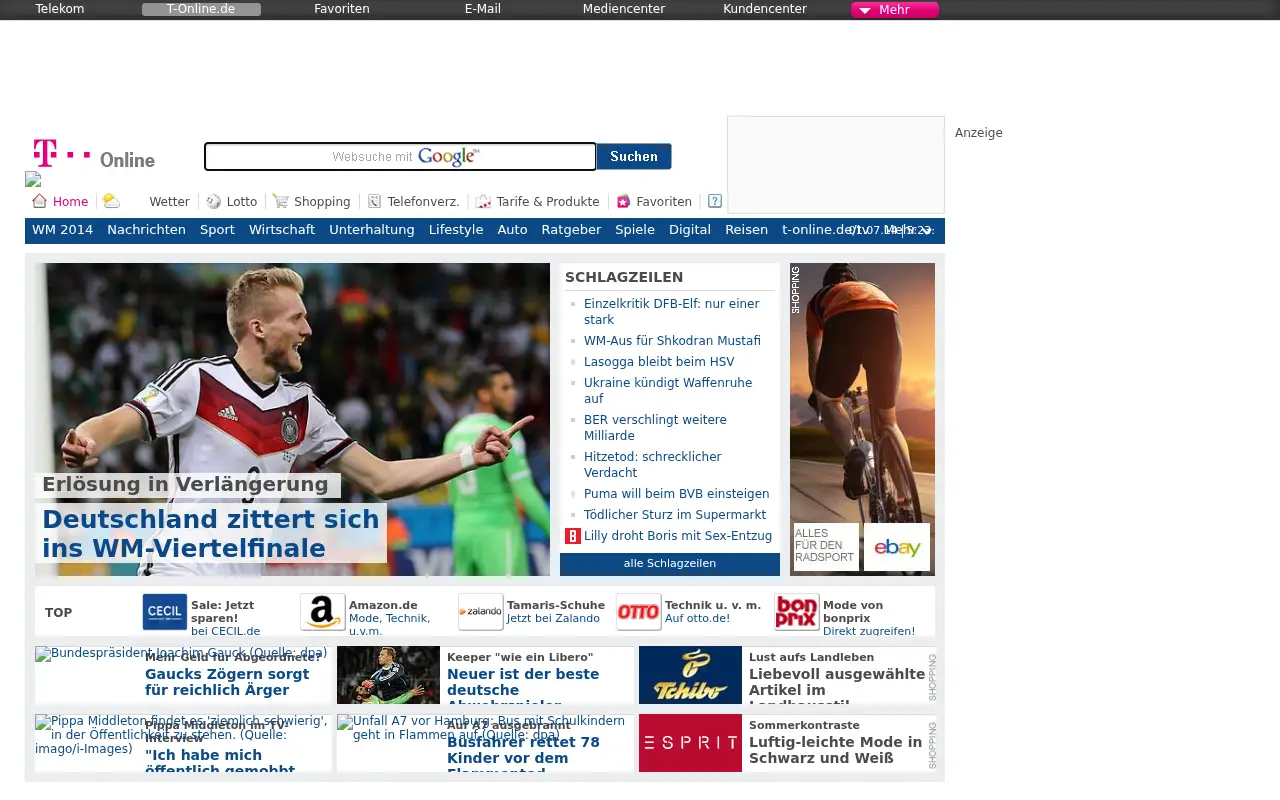Open the Sport menu item

(217, 230)
